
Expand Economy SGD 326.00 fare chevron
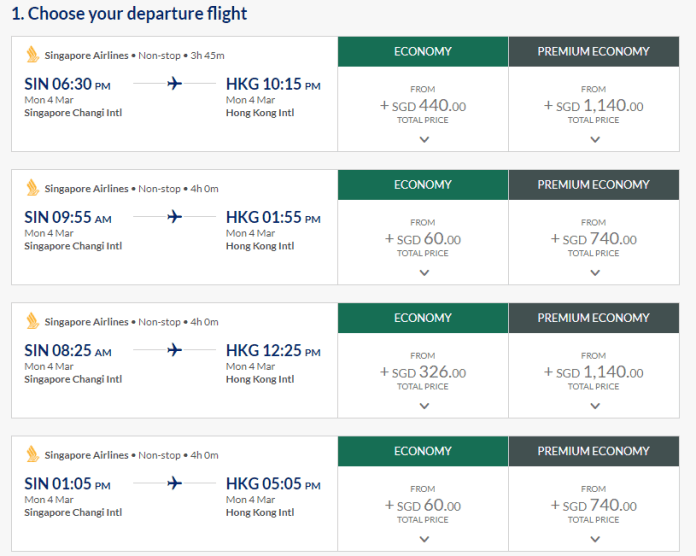tap(423, 405)
